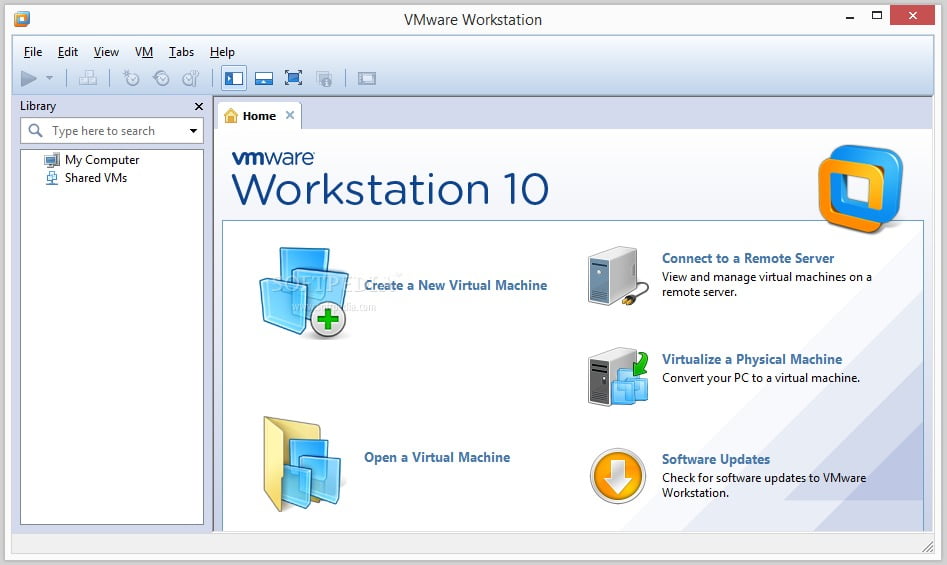Click the Home tab house icon
Viewport: 947px width, 565px height.
[x=231, y=115]
